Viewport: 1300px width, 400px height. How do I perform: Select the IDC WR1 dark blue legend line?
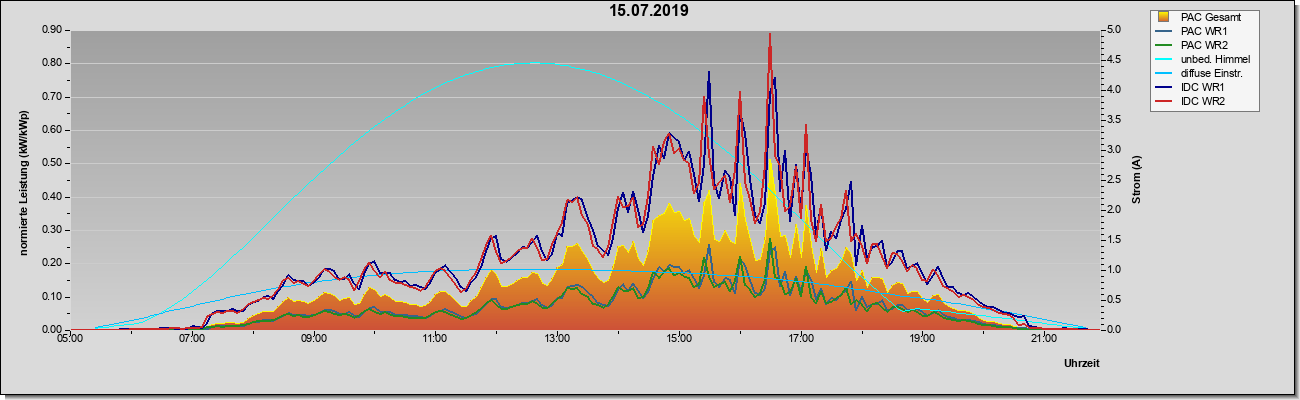pyautogui.click(x=1164, y=87)
